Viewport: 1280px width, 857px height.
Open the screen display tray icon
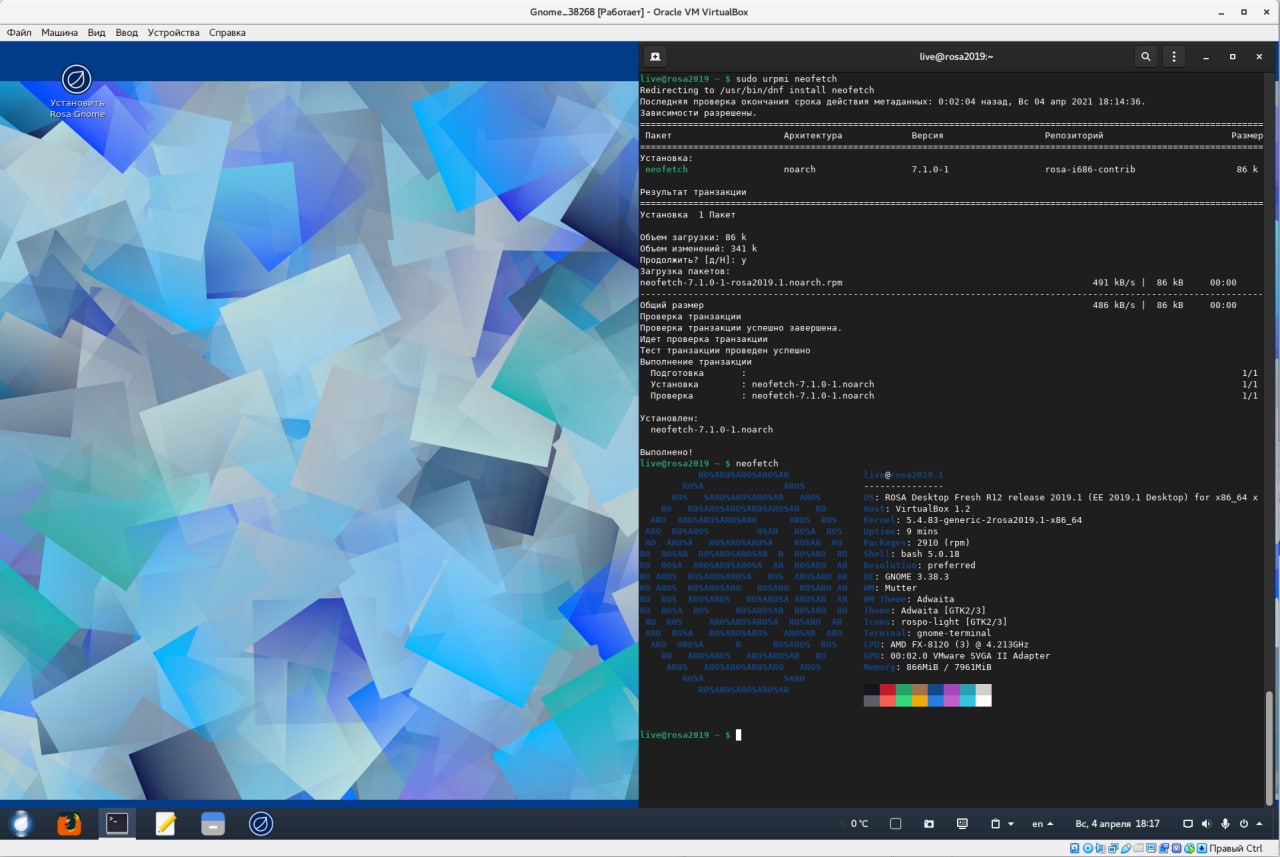pyautogui.click(x=1188, y=824)
